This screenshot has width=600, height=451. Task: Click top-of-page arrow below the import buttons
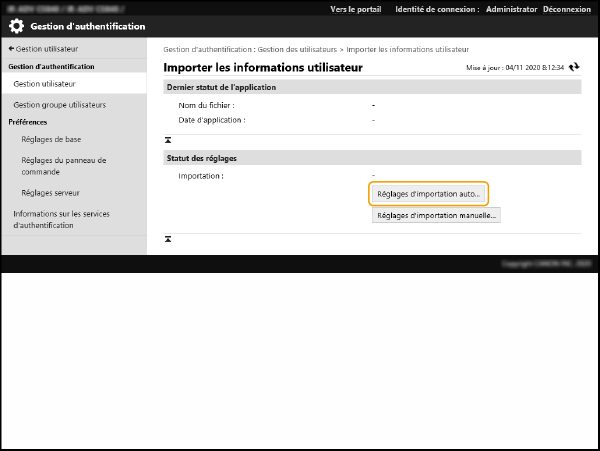(x=169, y=239)
